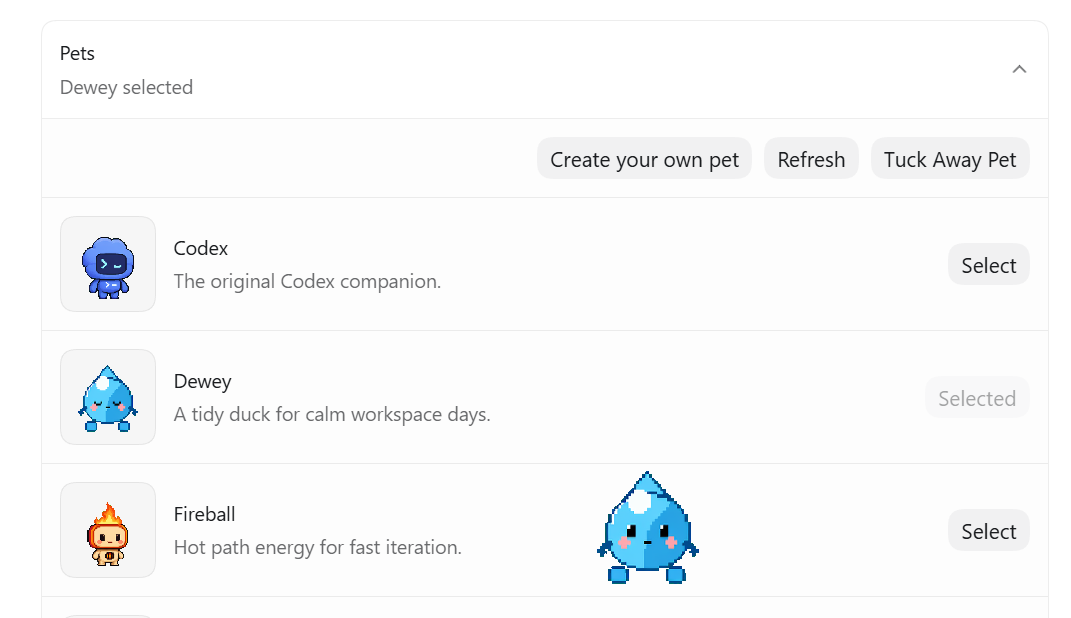
Task: Click the disabled Selected button for Dewey
Action: (977, 397)
